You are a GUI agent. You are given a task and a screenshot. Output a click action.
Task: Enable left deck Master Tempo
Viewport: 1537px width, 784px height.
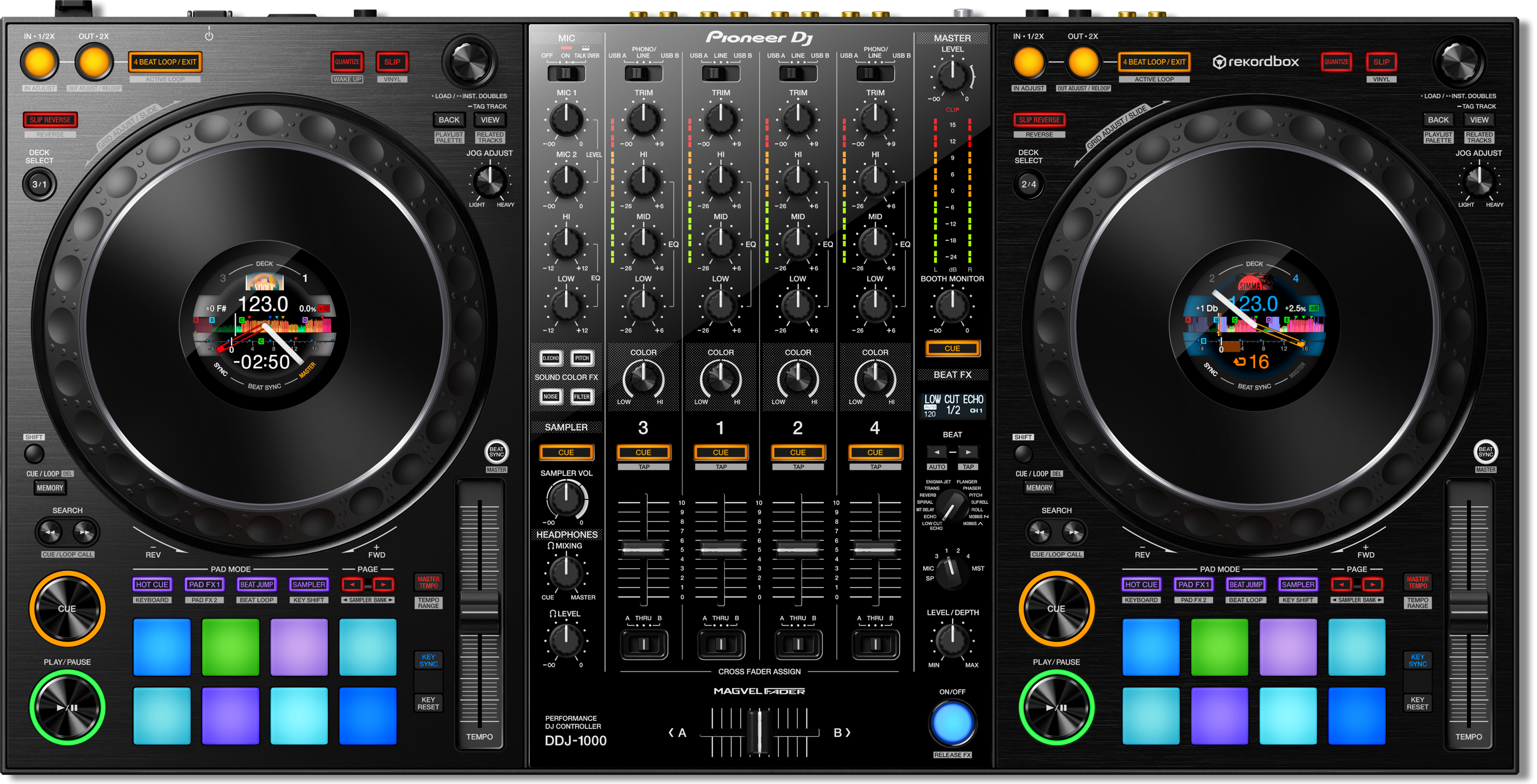click(428, 582)
